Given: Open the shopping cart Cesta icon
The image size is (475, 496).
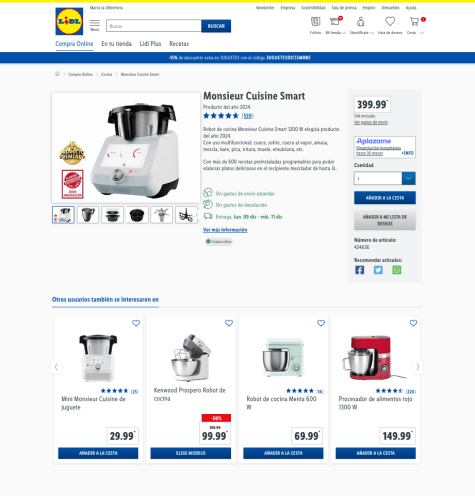Looking at the screenshot, I should click(414, 22).
